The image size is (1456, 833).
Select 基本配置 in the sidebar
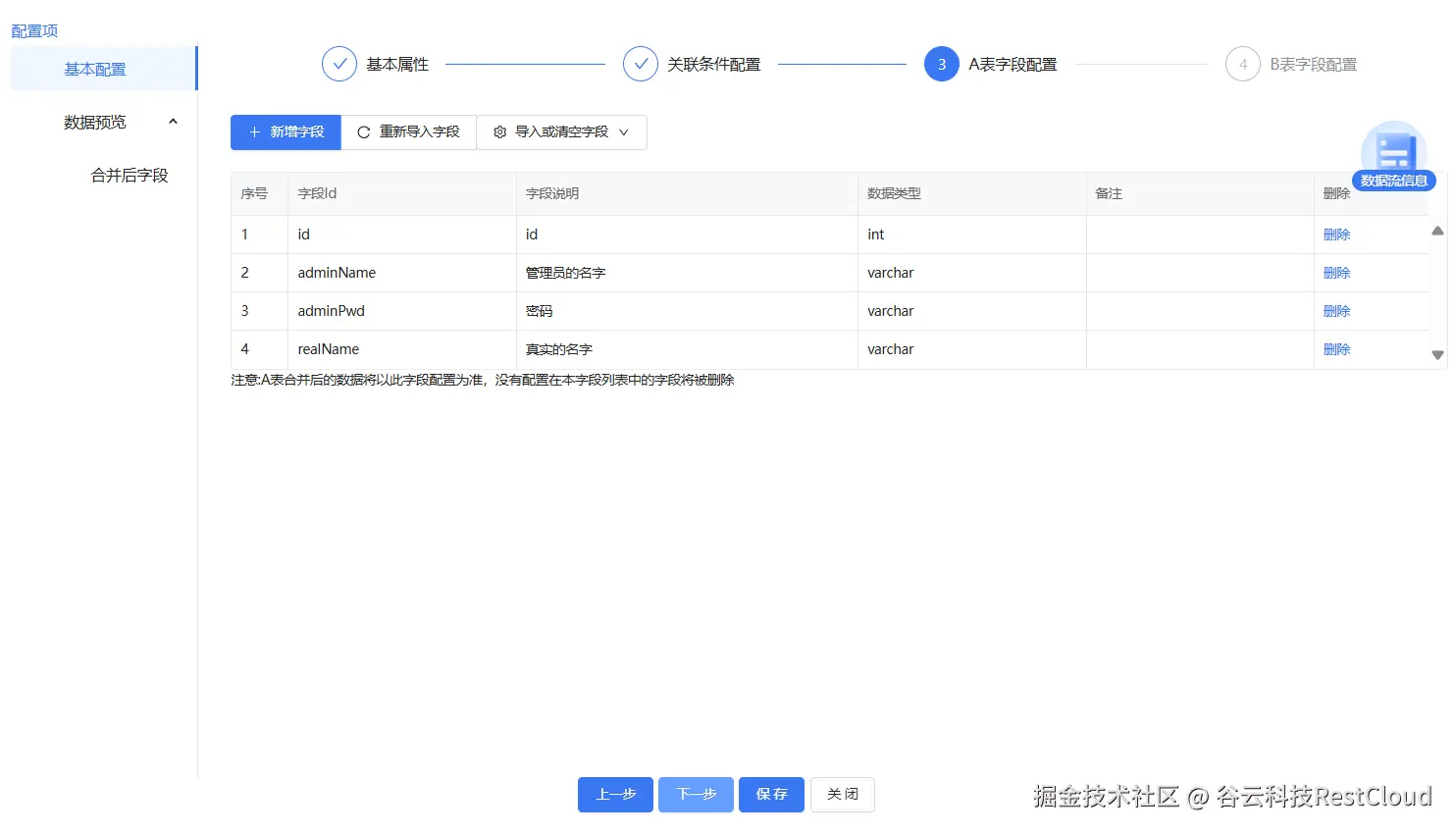pyautogui.click(x=103, y=69)
